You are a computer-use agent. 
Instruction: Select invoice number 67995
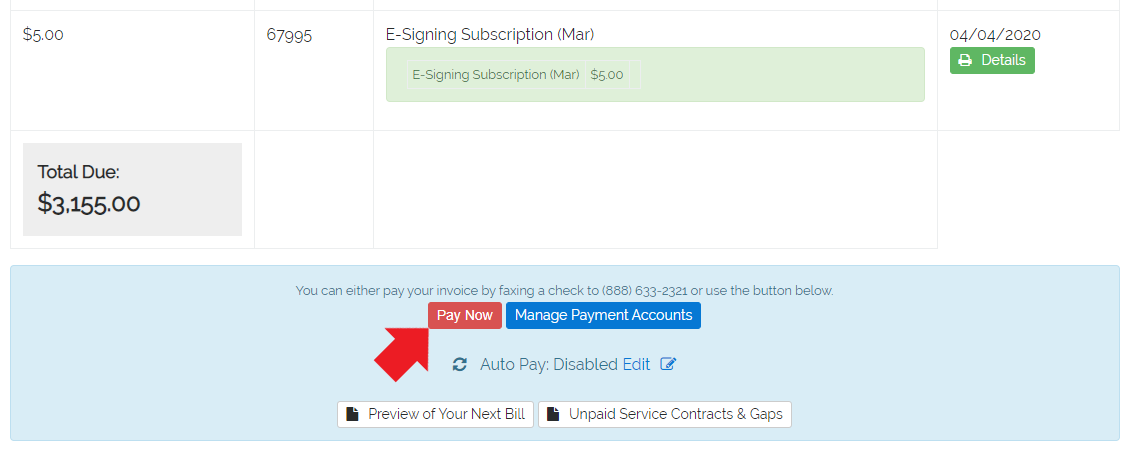(x=289, y=35)
